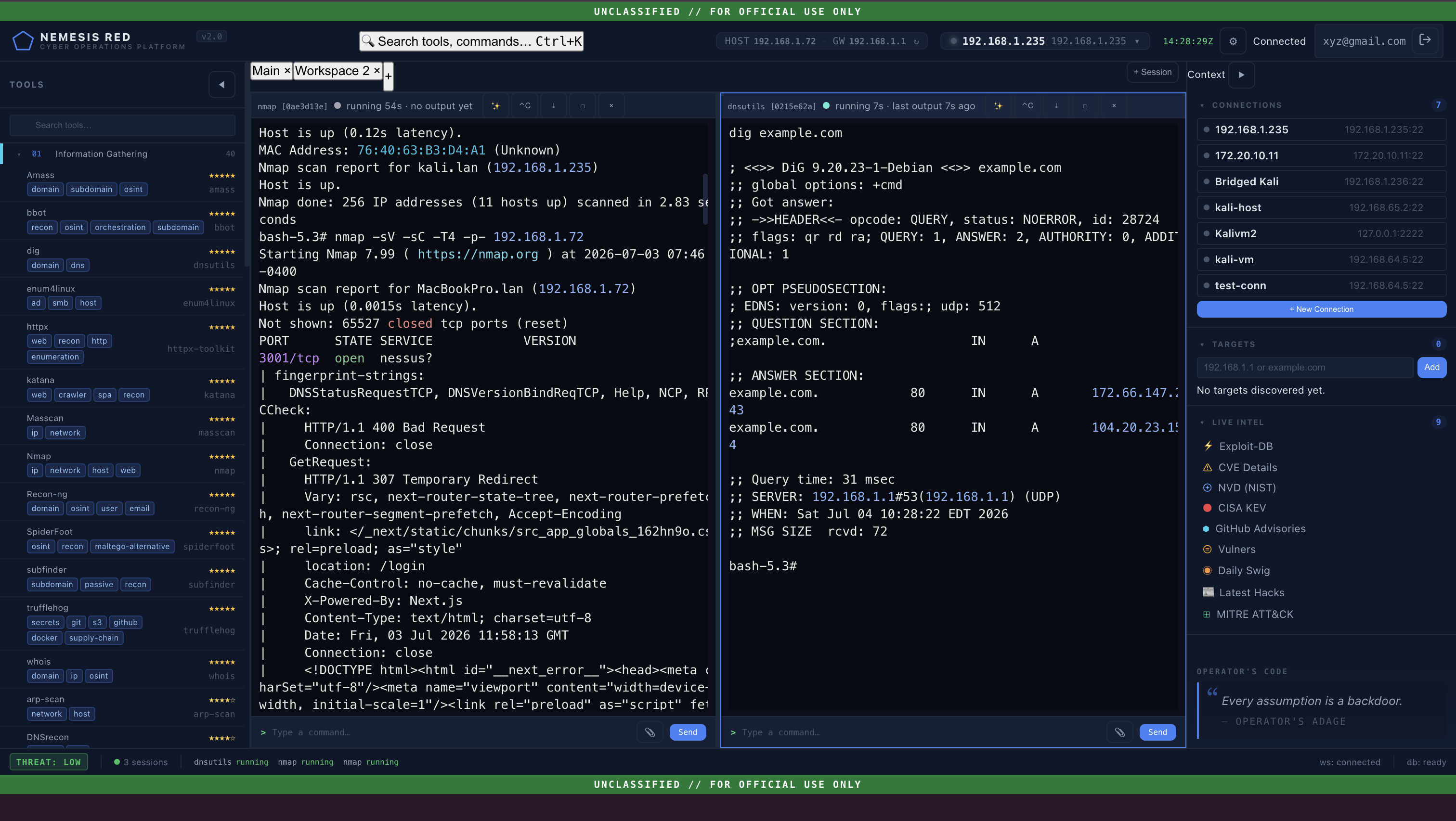Add a new workspace tab with plus
The width and height of the screenshot is (1456, 821).
(x=388, y=77)
